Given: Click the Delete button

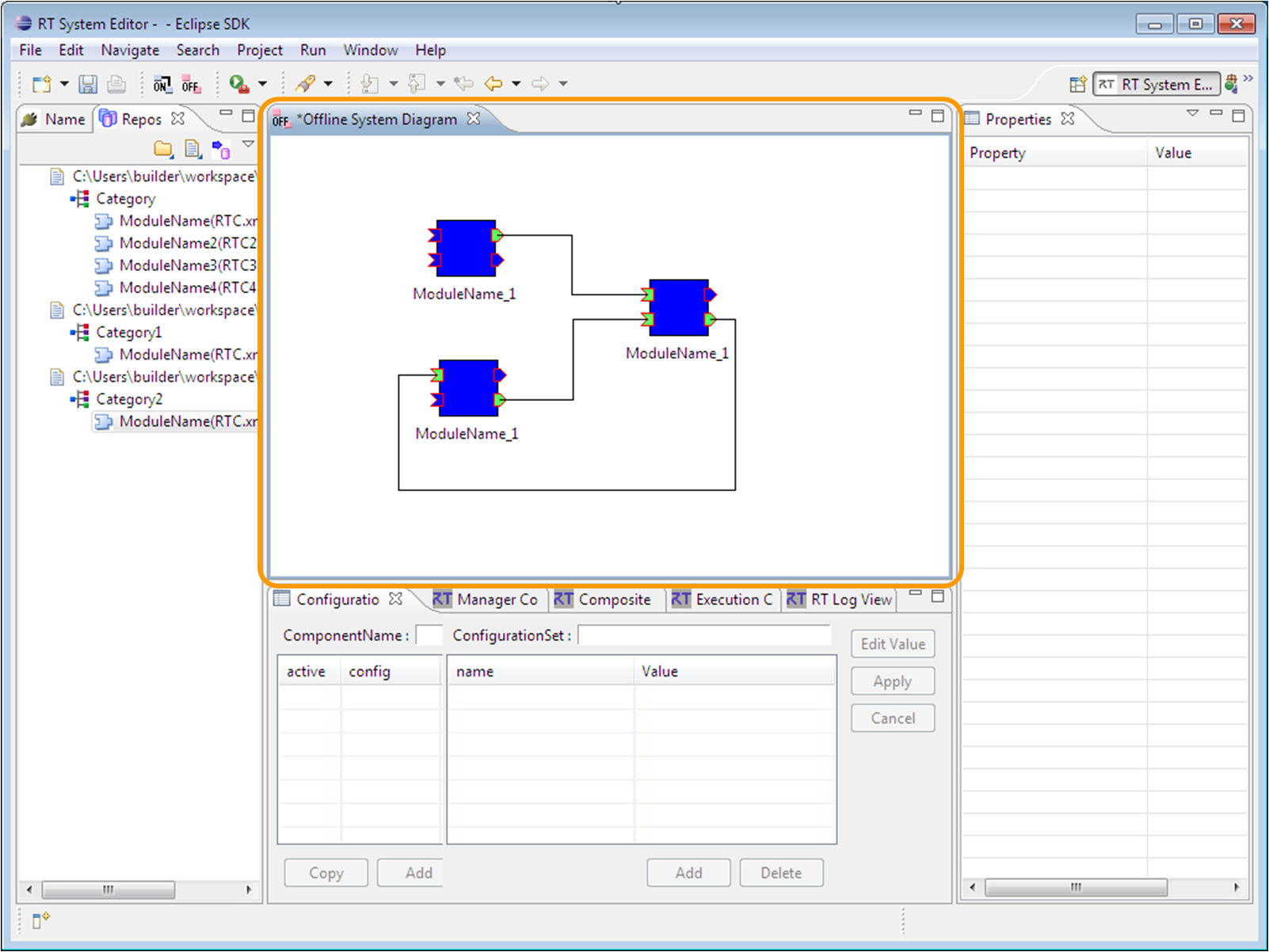Looking at the screenshot, I should [x=781, y=873].
